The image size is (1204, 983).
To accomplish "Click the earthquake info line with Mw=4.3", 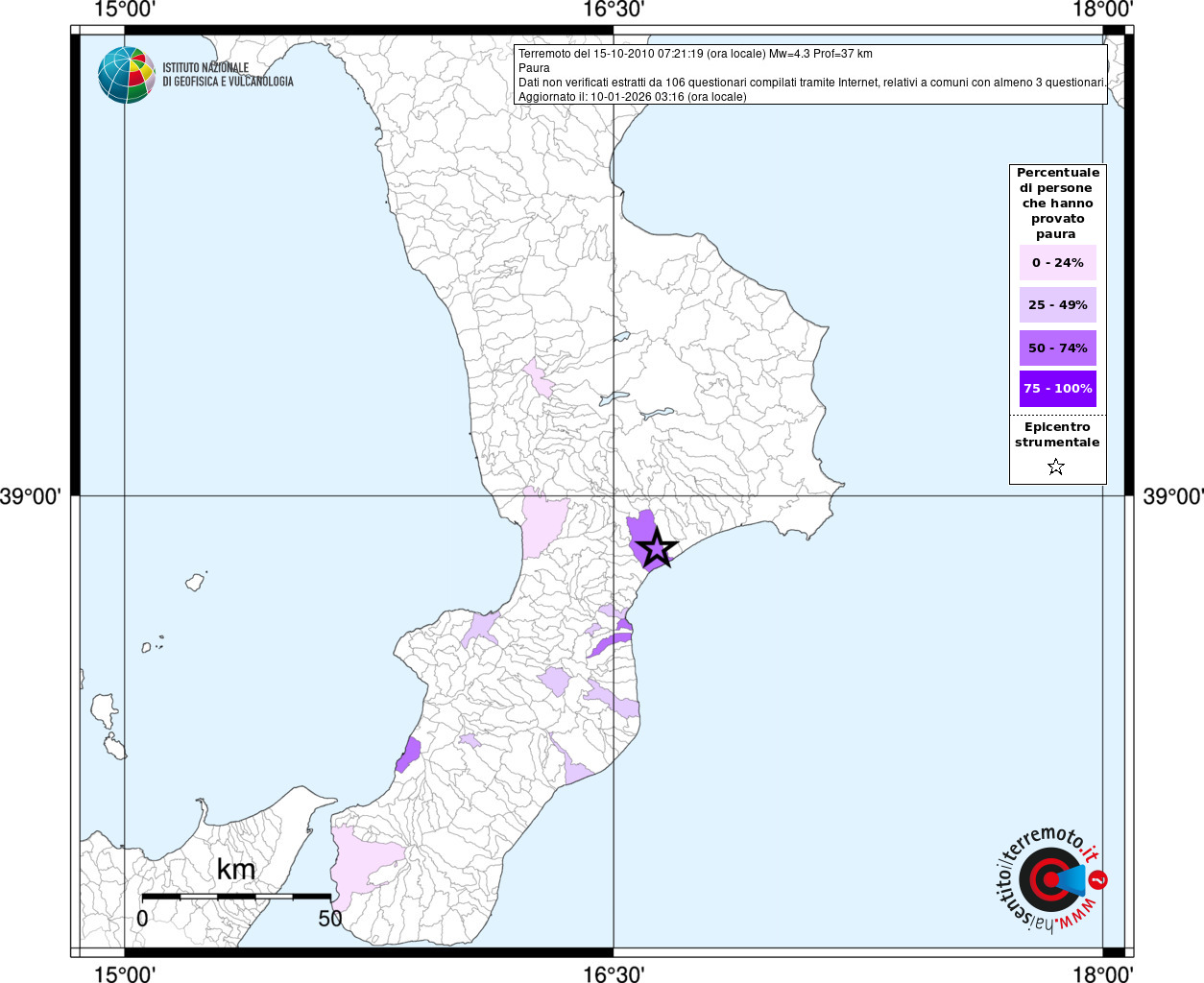I will pyautogui.click(x=695, y=54).
